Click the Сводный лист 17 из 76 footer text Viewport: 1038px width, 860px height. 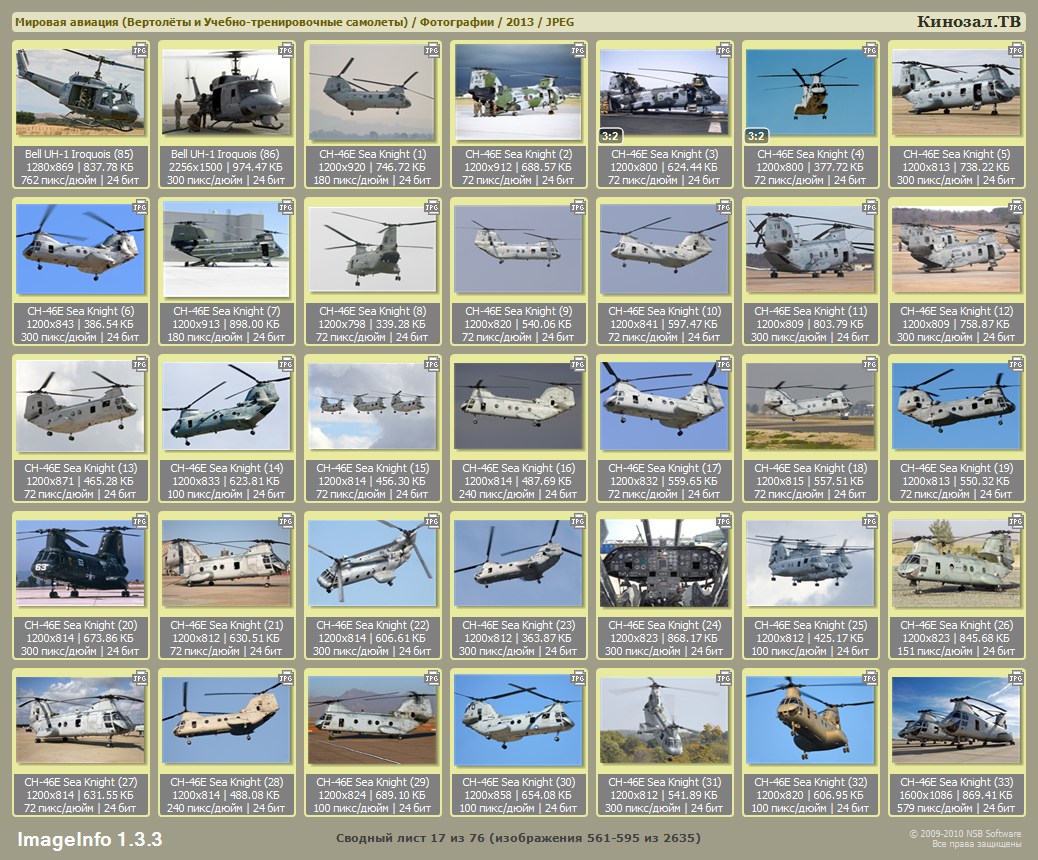pyautogui.click(x=518, y=838)
